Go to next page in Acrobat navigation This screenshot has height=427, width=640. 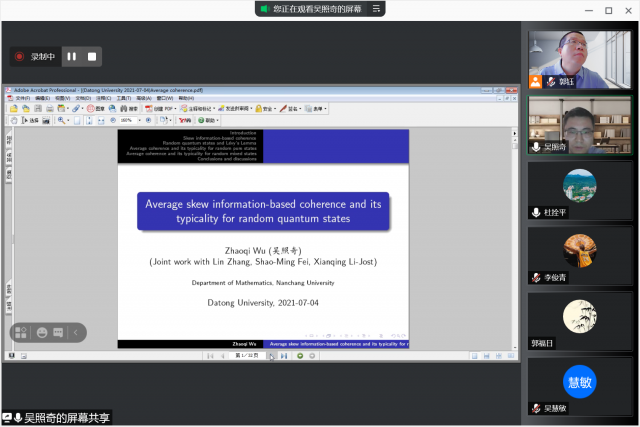coord(272,355)
